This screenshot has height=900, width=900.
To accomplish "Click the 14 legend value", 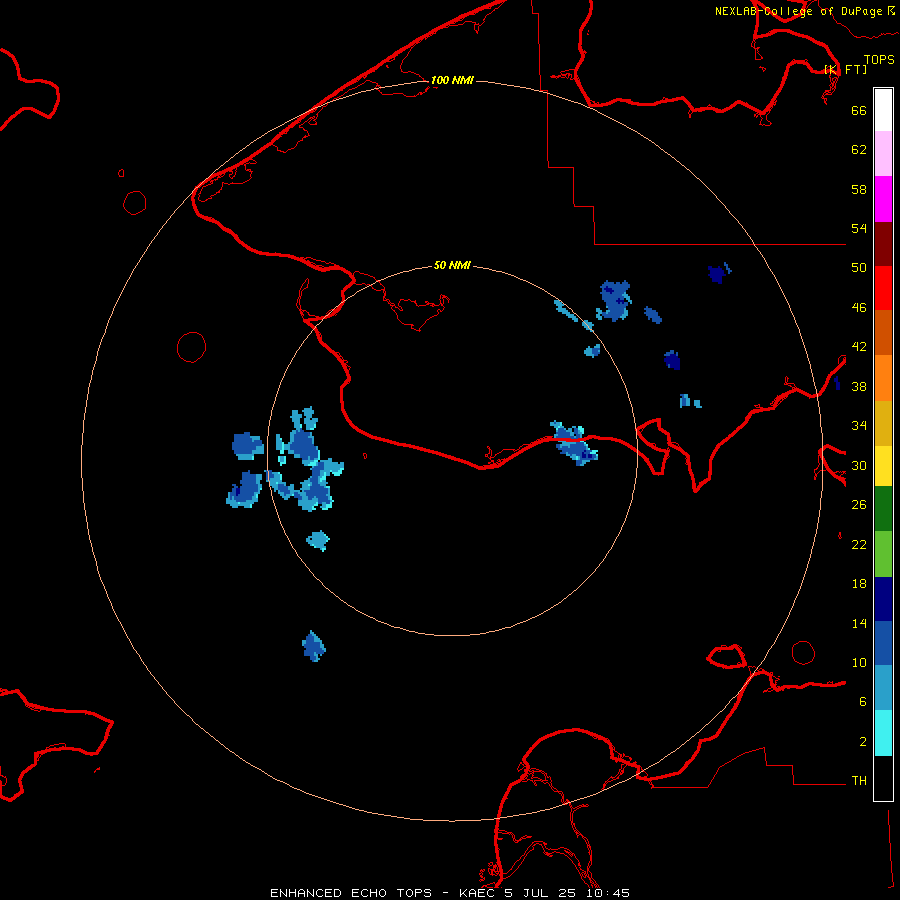I will click(x=859, y=623).
